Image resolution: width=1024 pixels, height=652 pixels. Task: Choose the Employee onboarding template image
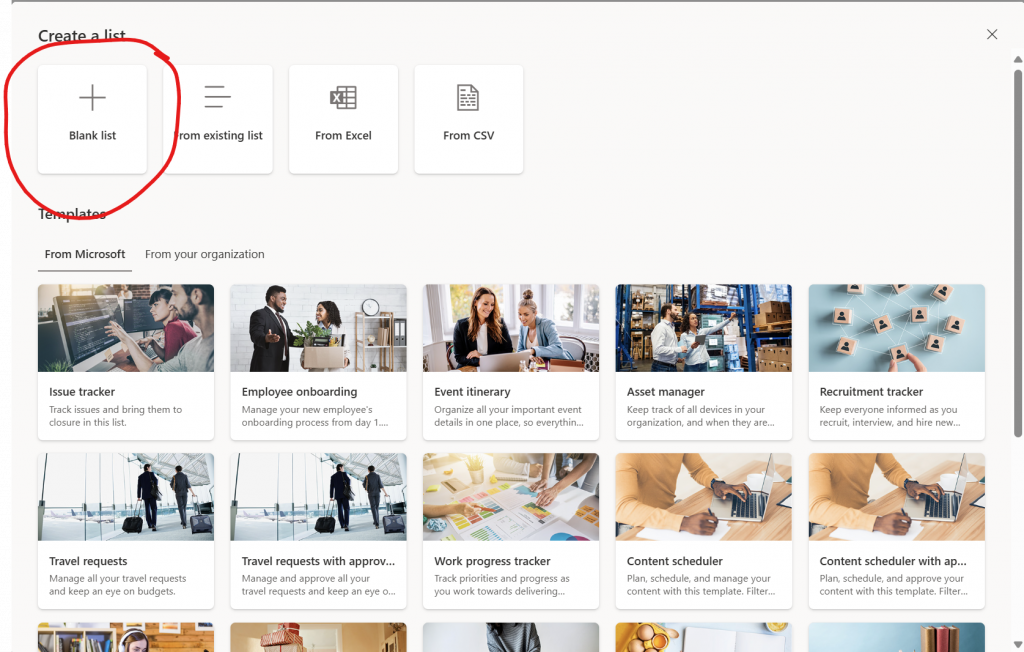coord(318,328)
